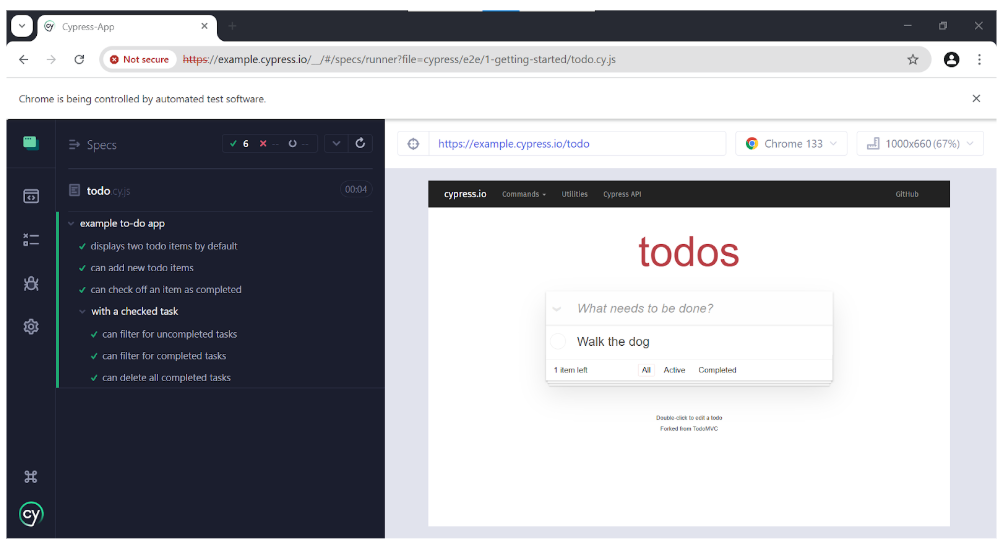Image resolution: width=1006 pixels, height=549 pixels.
Task: Open the 1000x660 viewport dropdown
Action: click(919, 144)
